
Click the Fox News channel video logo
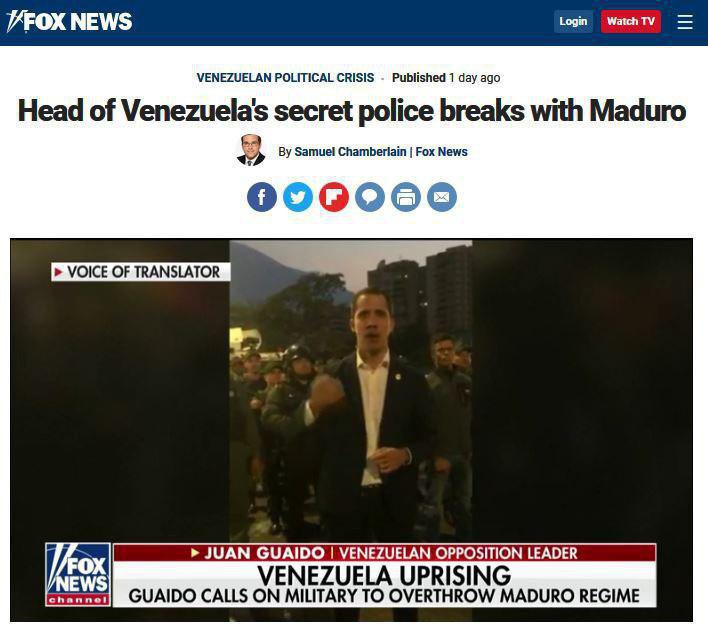click(78, 575)
